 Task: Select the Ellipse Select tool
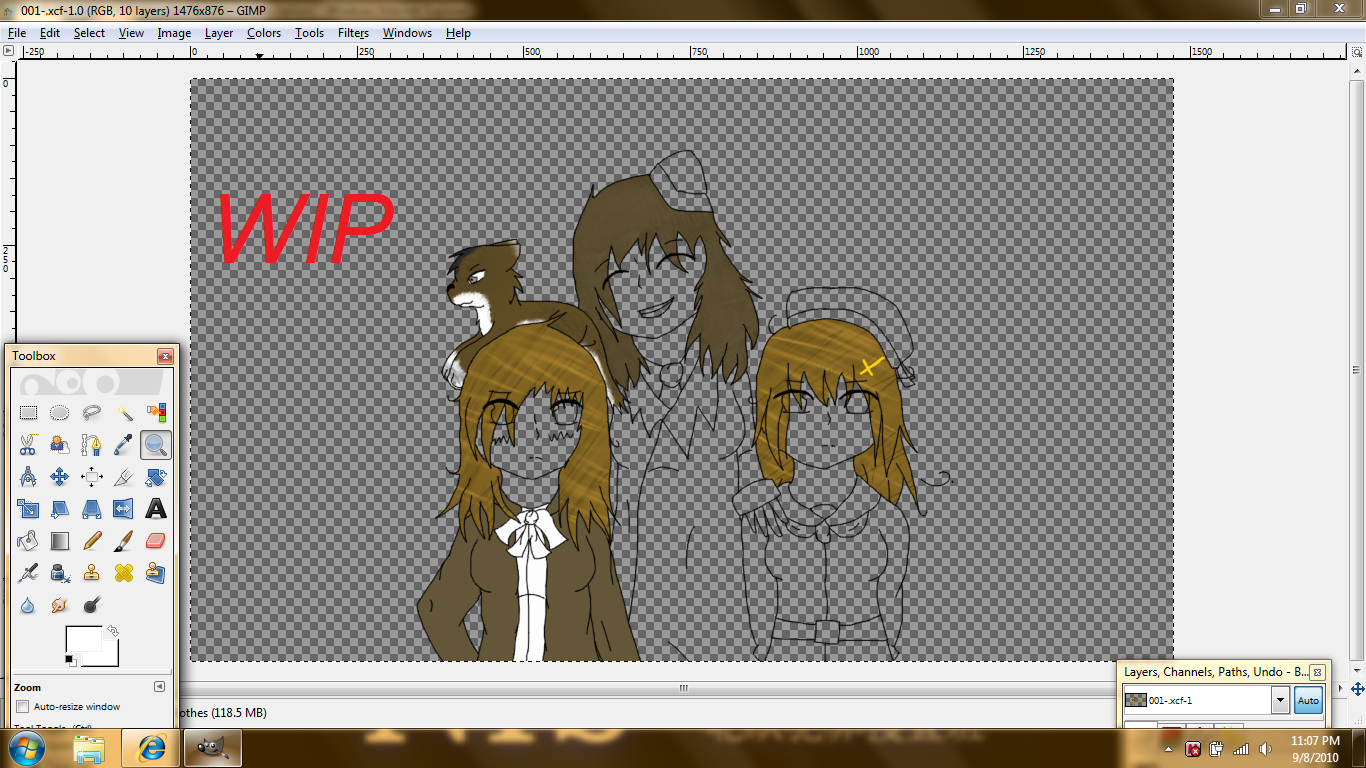click(x=60, y=412)
